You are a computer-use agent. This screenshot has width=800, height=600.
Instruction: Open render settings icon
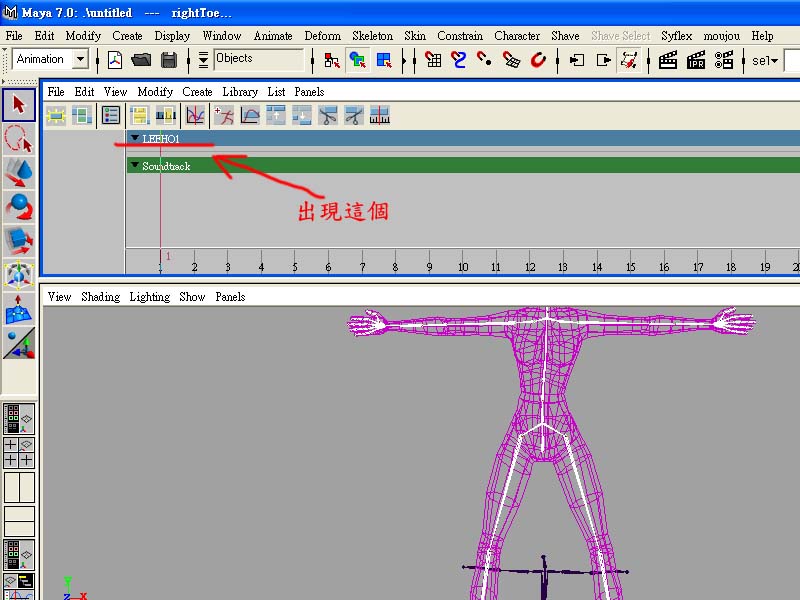pos(723,60)
